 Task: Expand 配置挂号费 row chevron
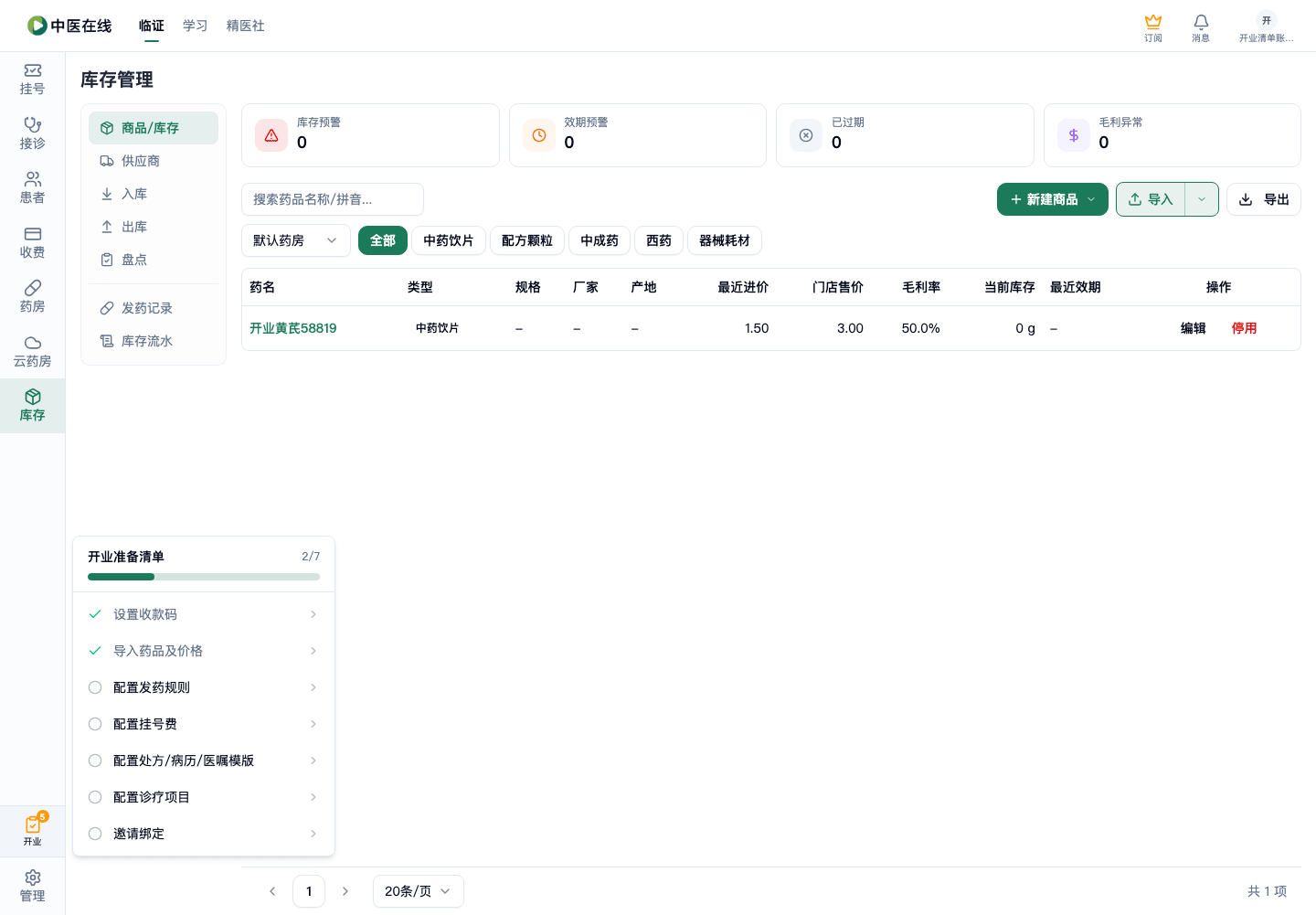[x=313, y=724]
